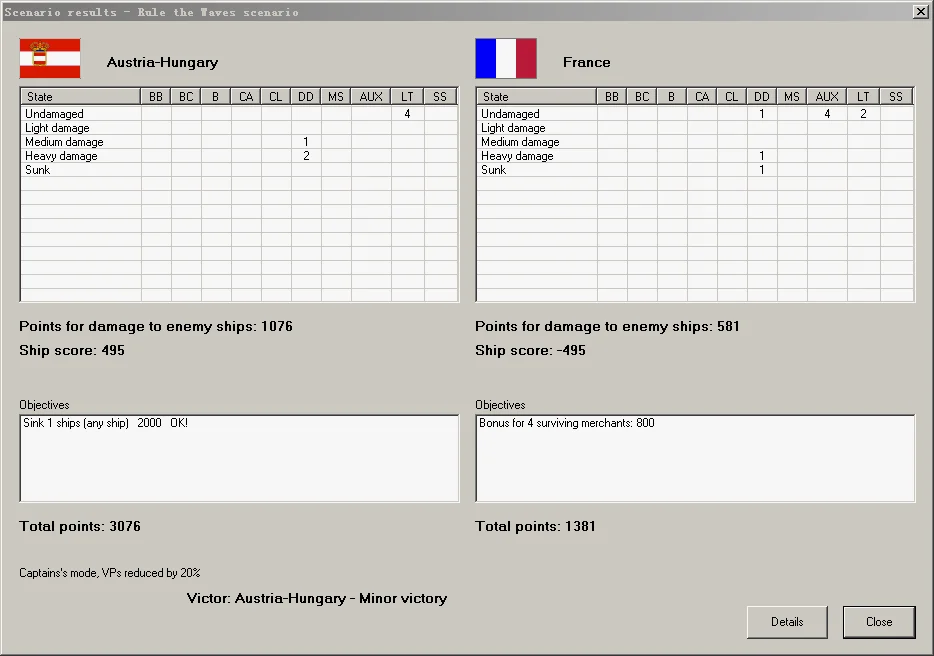Click Austria-Hungary medium damage DD value 1
Screen dimensions: 934x656
pos(306,142)
